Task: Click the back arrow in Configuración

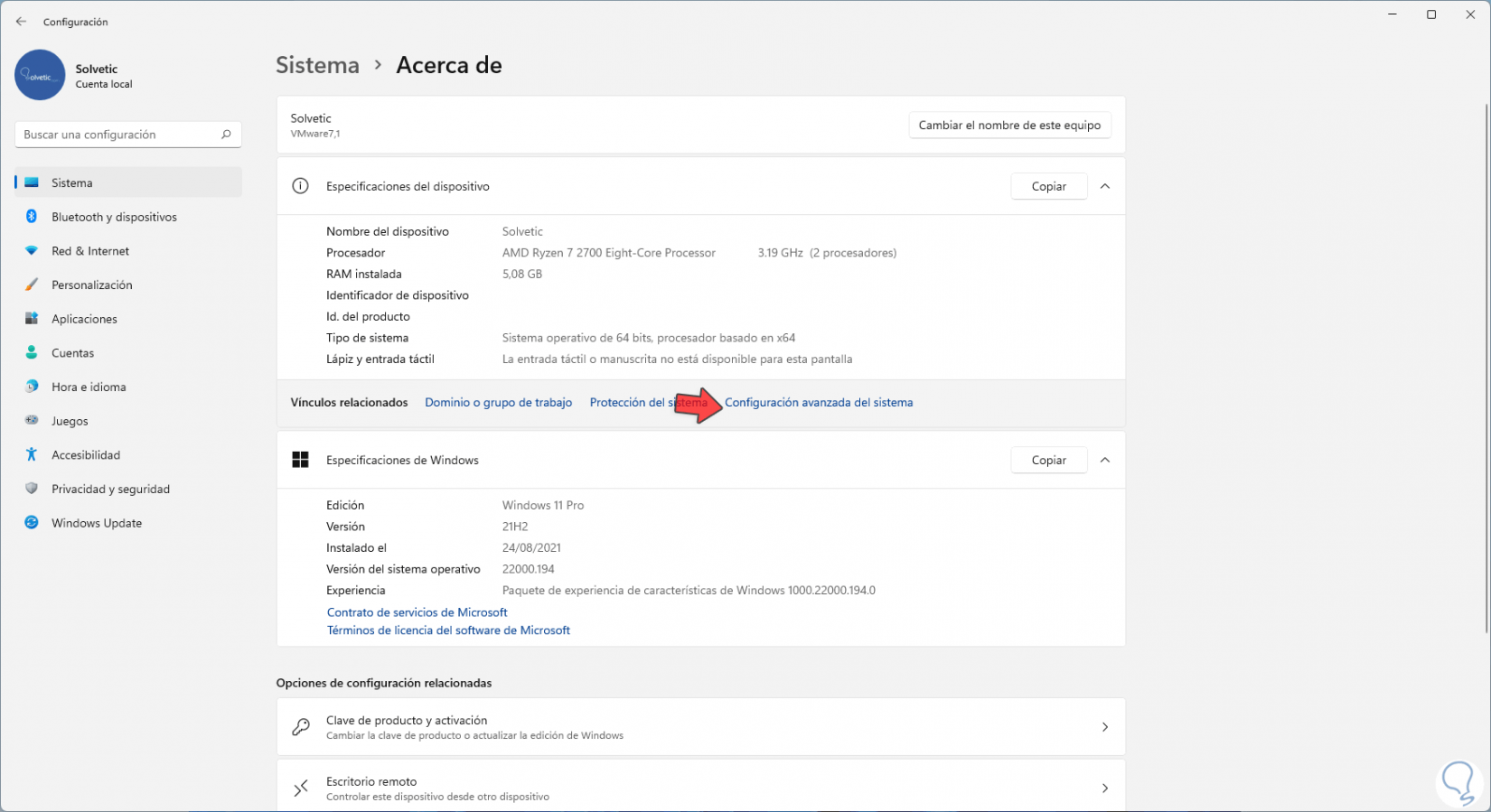Action: 21,22
